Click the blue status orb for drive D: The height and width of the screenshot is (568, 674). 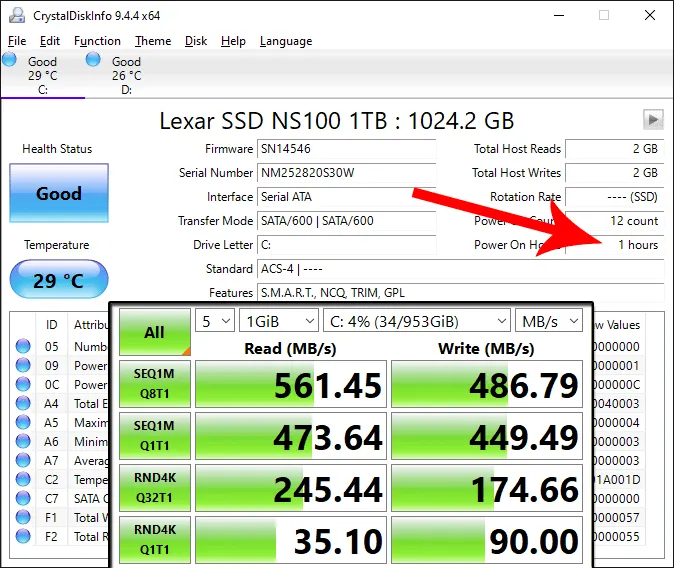(93, 60)
